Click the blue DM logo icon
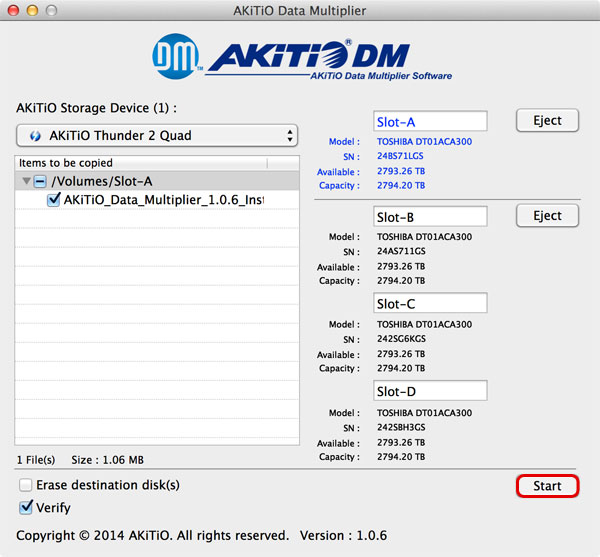This screenshot has width=600, height=557. point(177,59)
